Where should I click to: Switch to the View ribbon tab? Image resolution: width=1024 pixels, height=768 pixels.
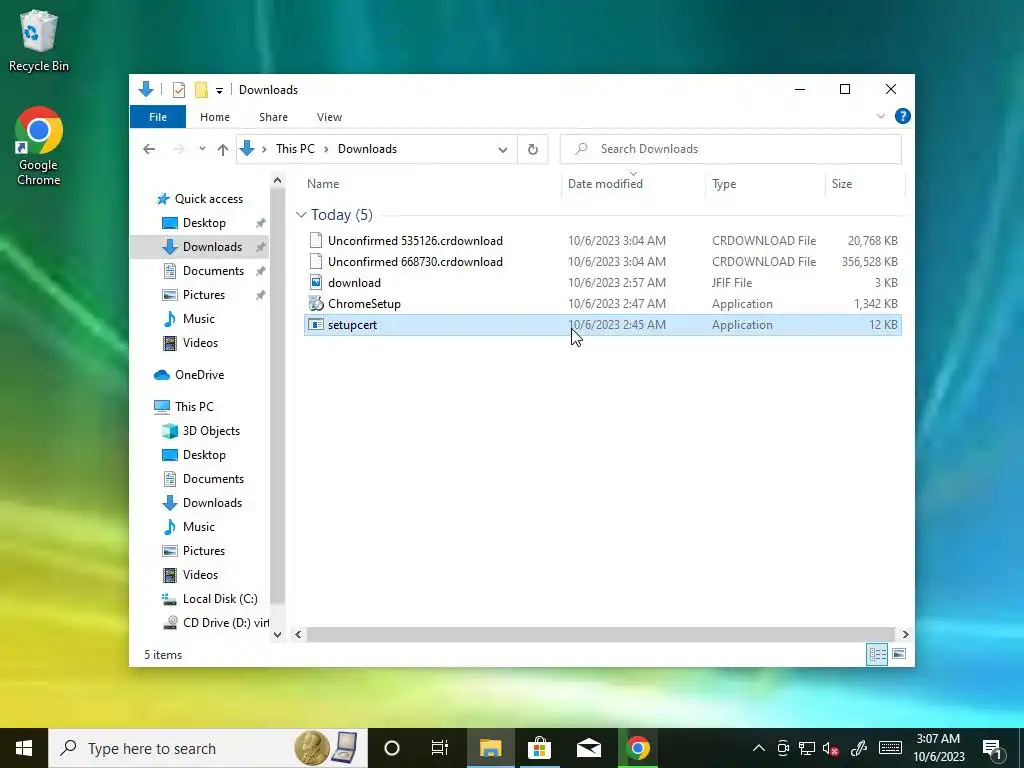[329, 117]
